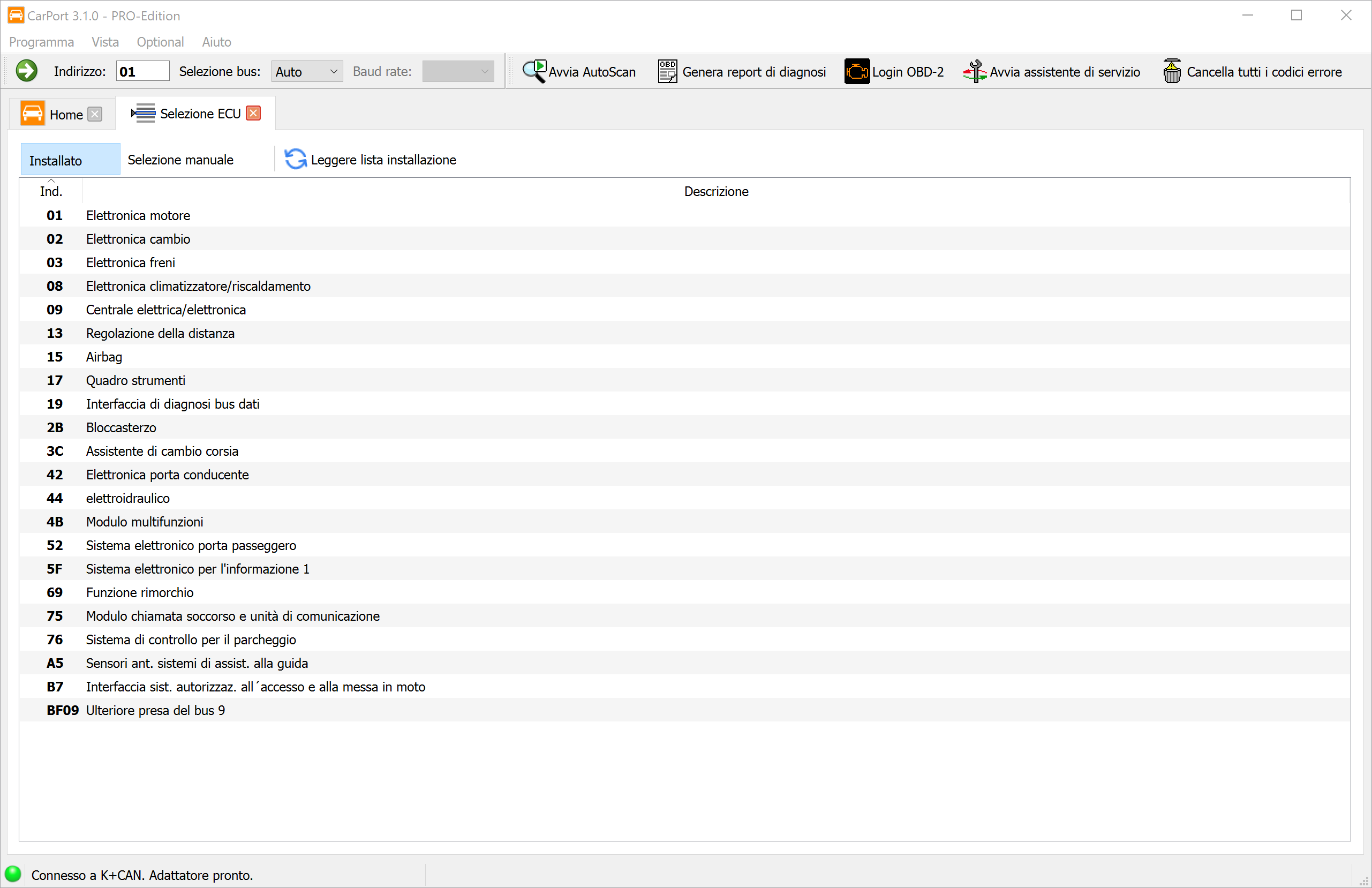Toggle the Installato view

(x=70, y=160)
